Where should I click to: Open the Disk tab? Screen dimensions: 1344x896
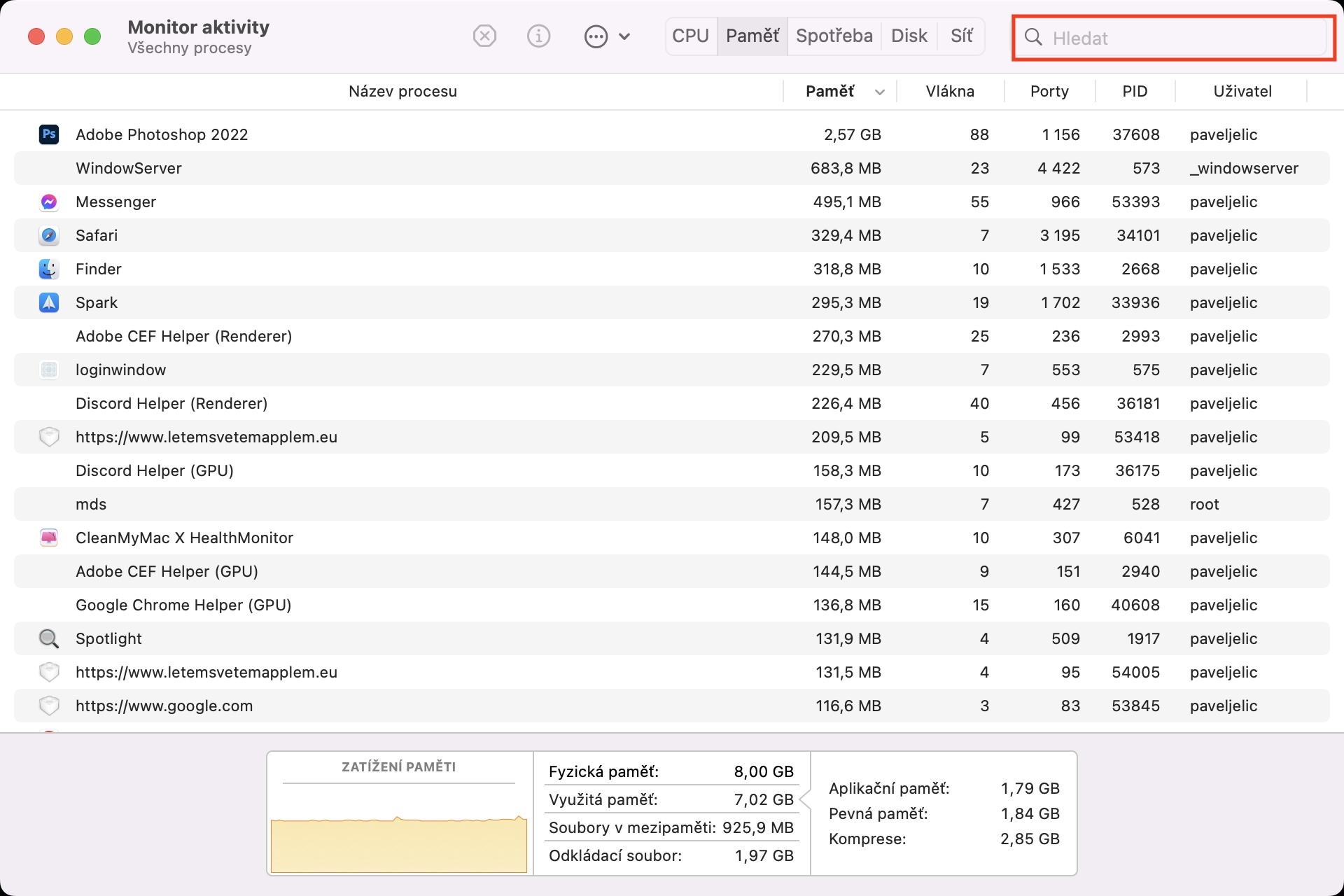tap(909, 36)
